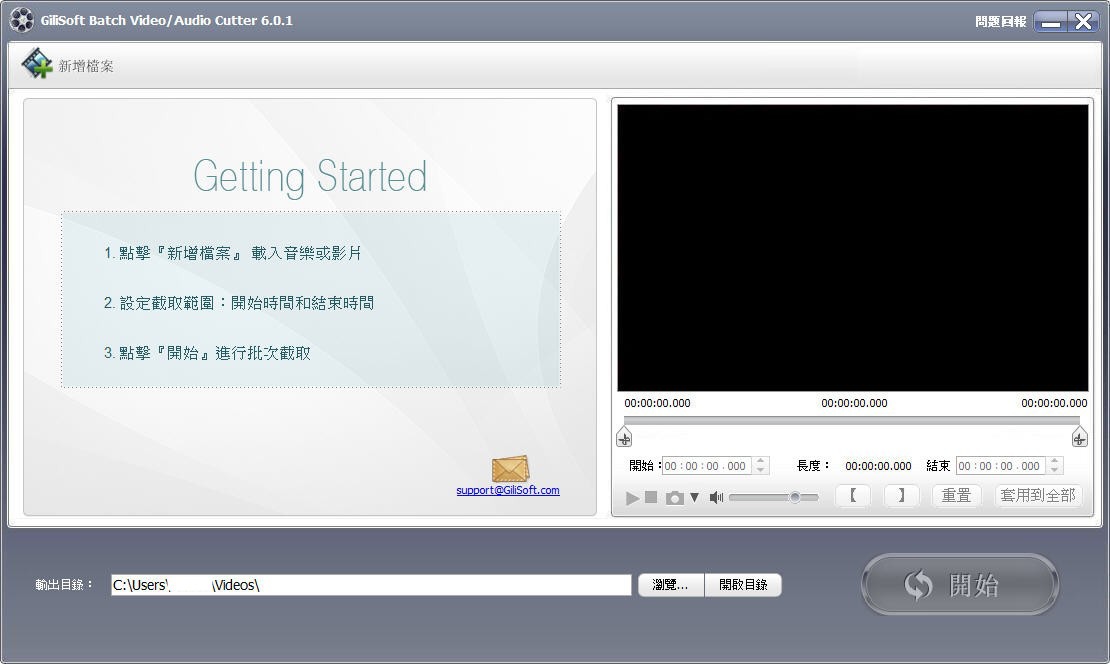Click the 'Getting Started' heading
Image resolution: width=1110 pixels, height=664 pixels.
pyautogui.click(x=310, y=177)
